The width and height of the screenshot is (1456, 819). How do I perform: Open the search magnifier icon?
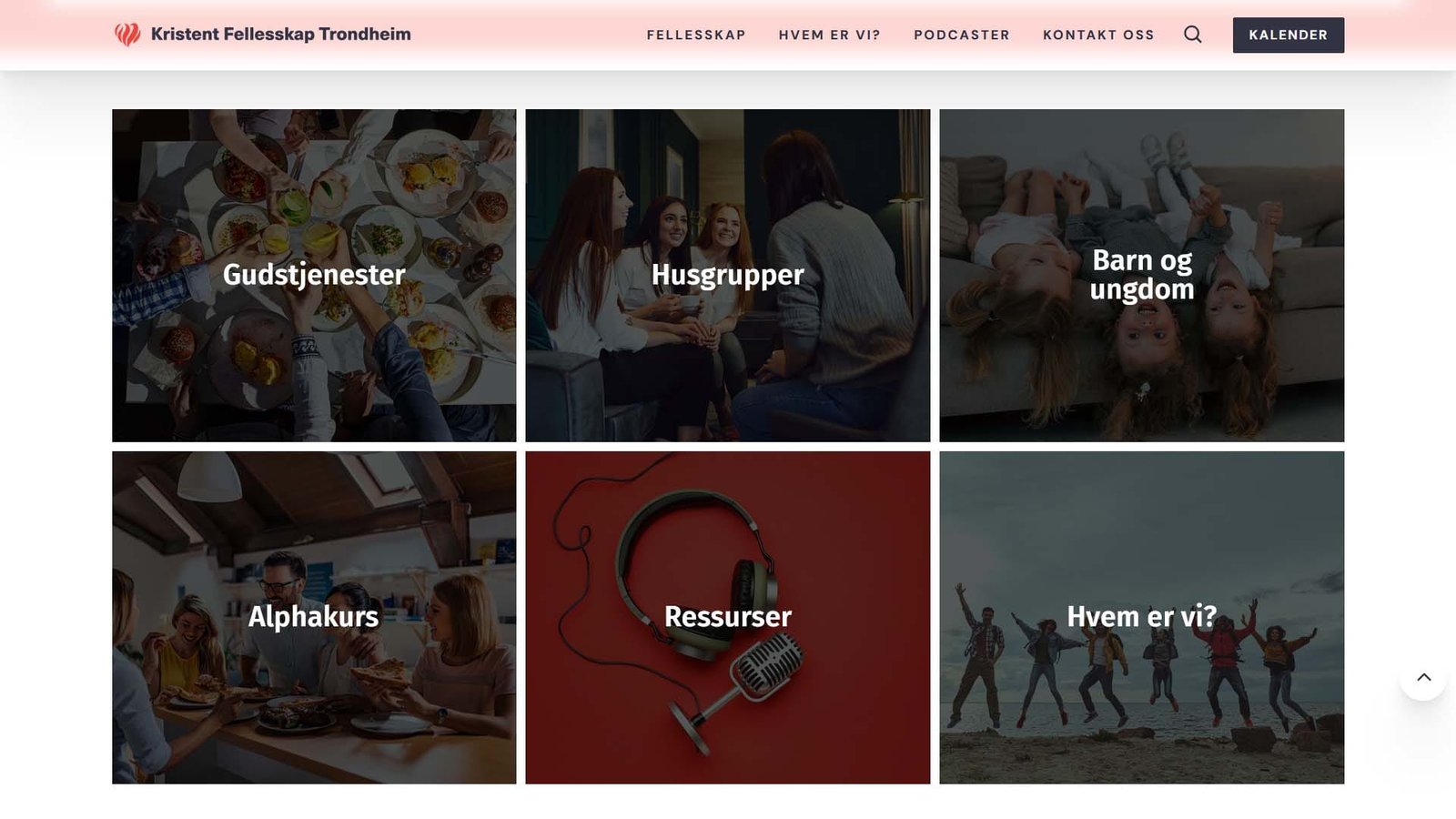click(x=1192, y=35)
